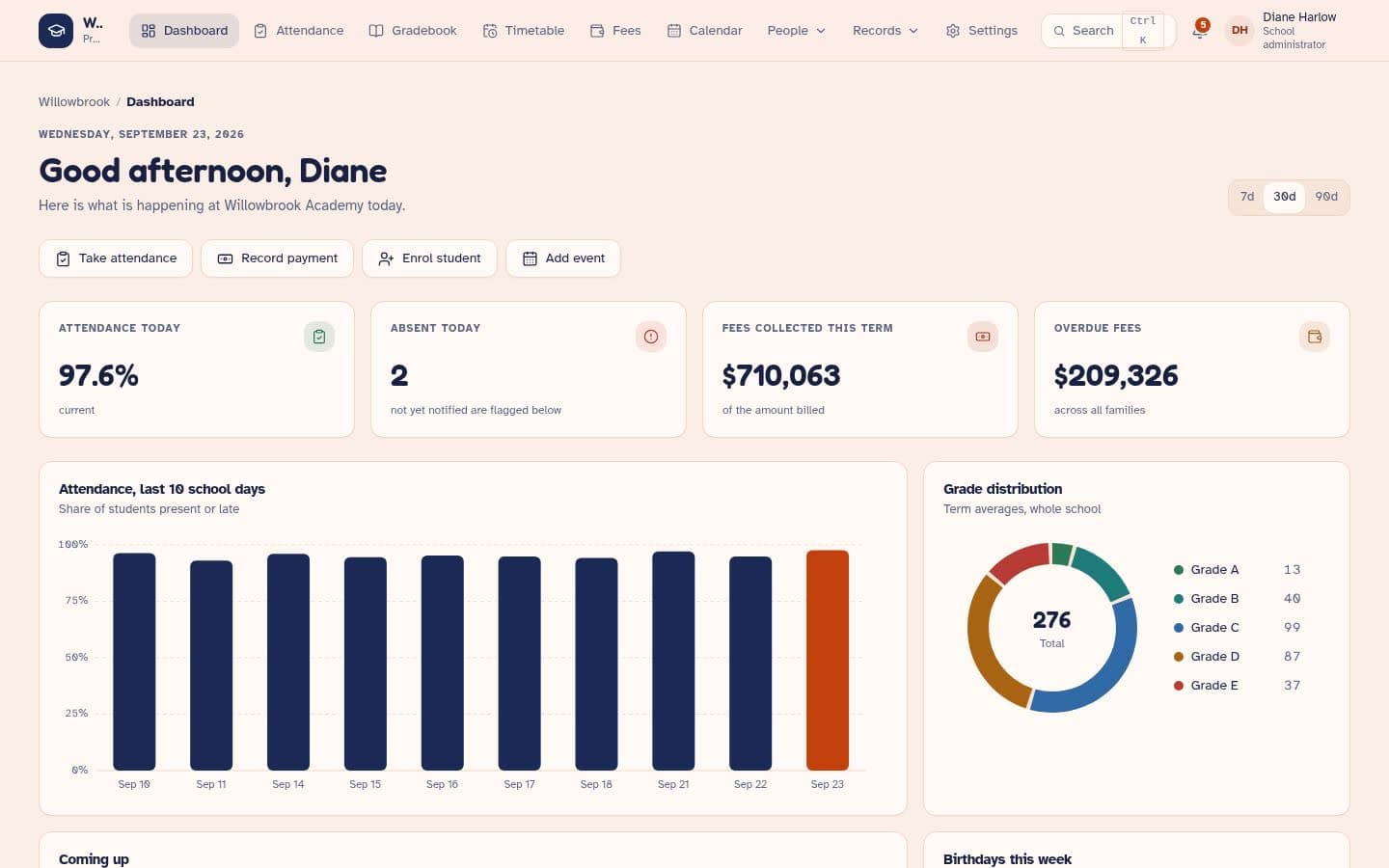Click the search magnifier icon
The height and width of the screenshot is (868, 1389).
pyautogui.click(x=1059, y=31)
